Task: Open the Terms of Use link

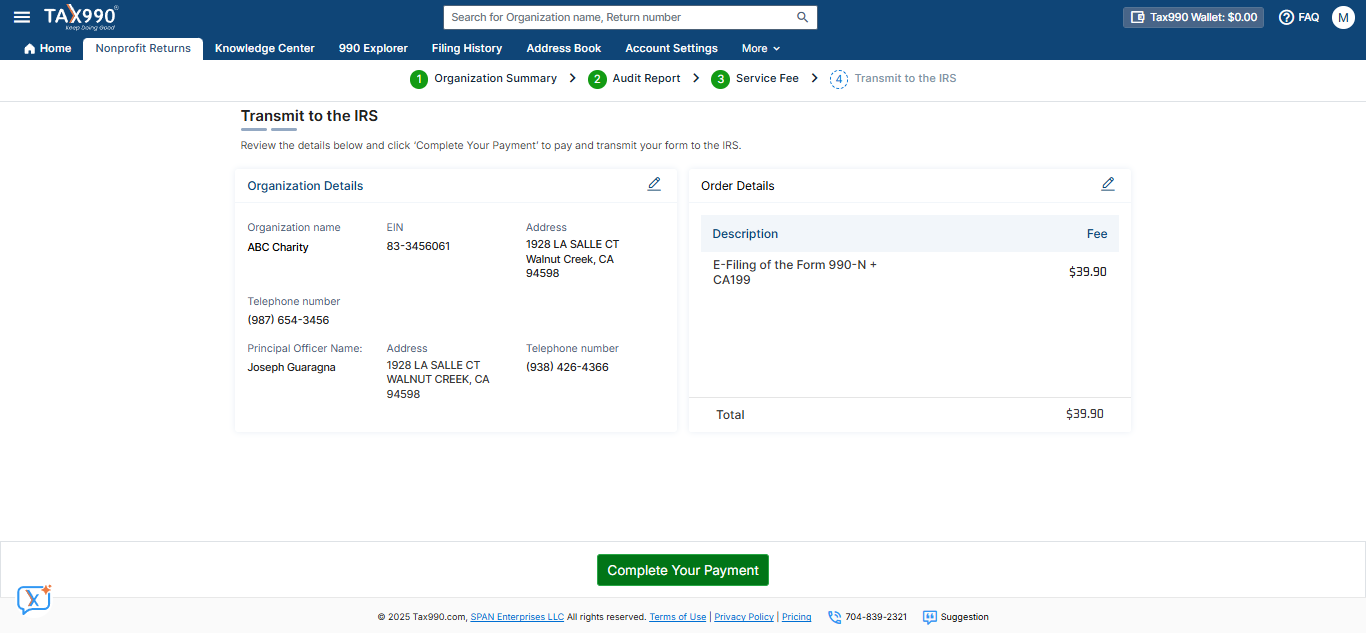Action: 678,617
